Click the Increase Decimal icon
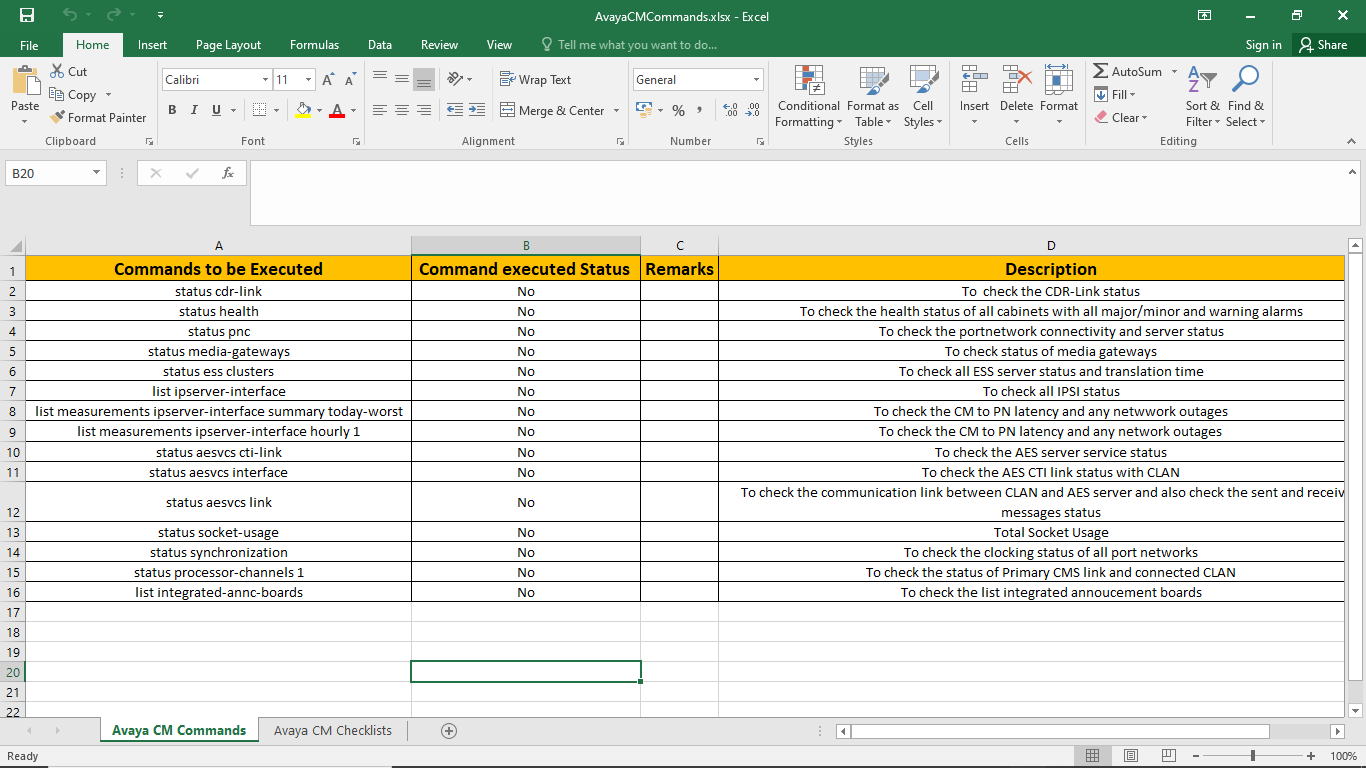 coord(730,110)
